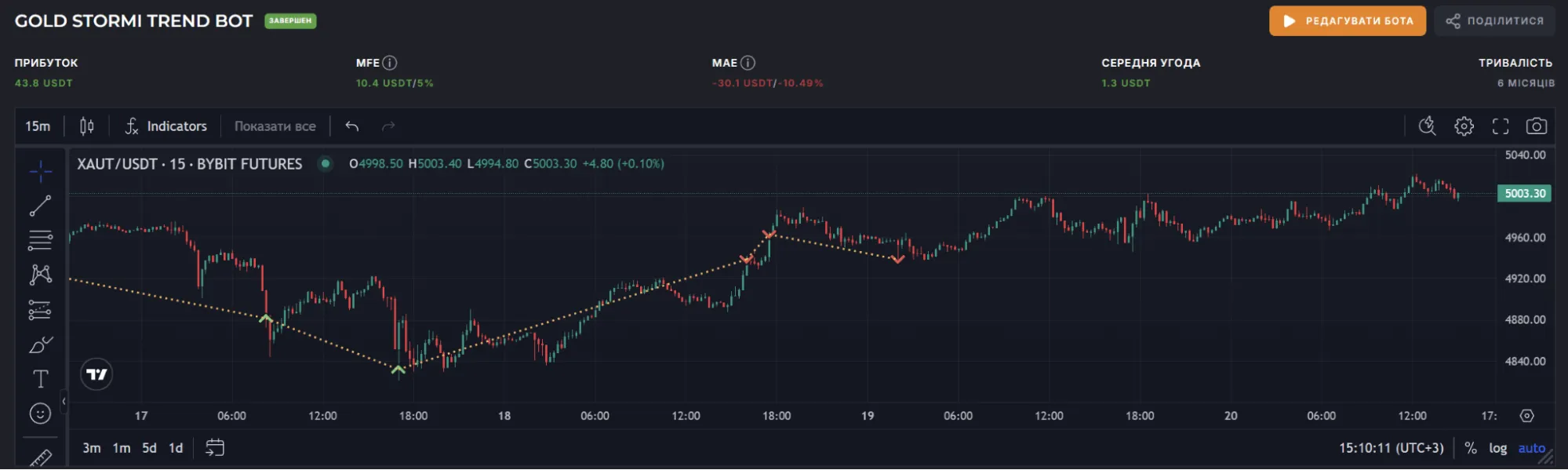1568x470 pixels.
Task: Toggle percent scale on price axis
Action: click(x=1470, y=448)
